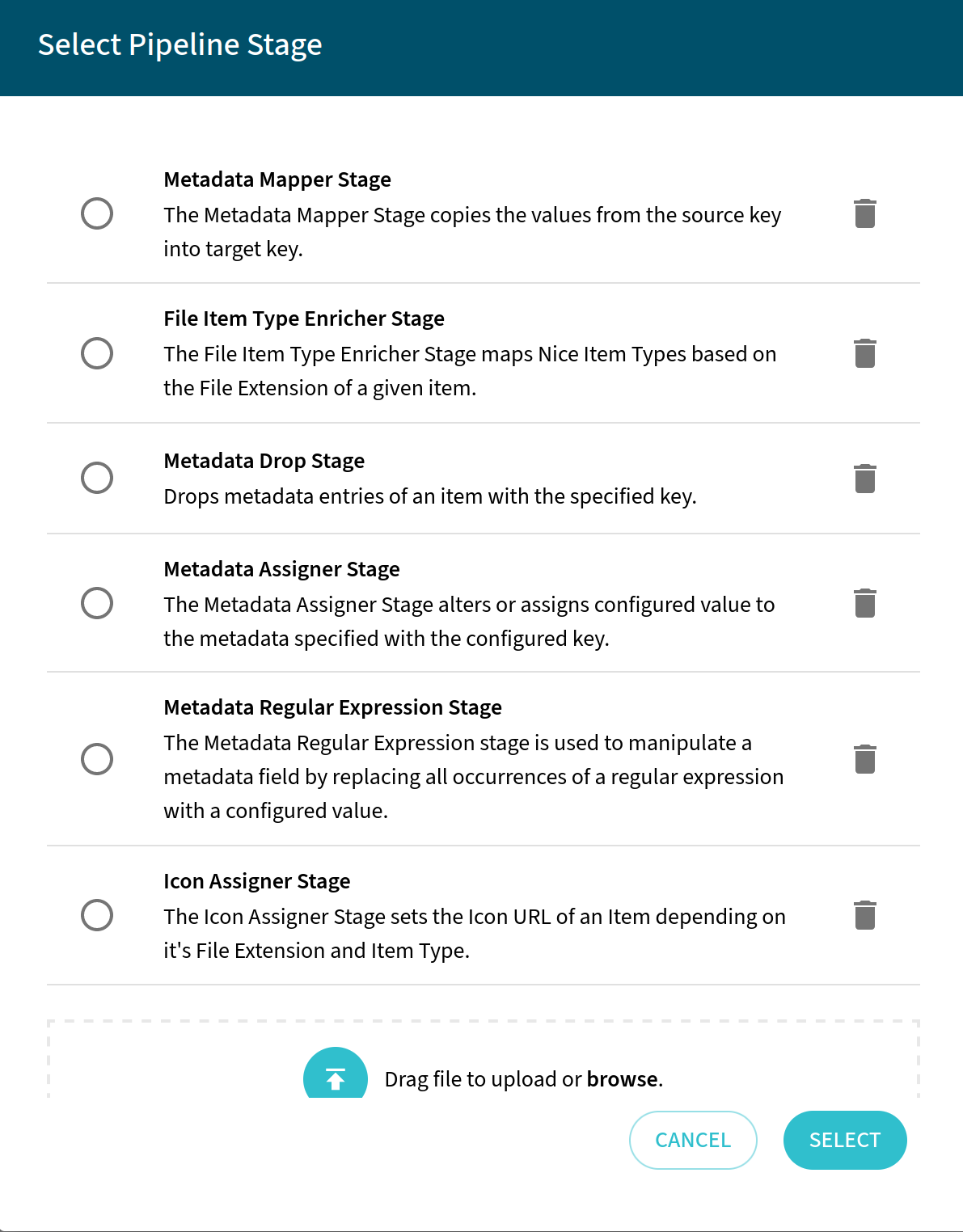Delete the Metadata Regular Expression Stage

[x=864, y=759]
